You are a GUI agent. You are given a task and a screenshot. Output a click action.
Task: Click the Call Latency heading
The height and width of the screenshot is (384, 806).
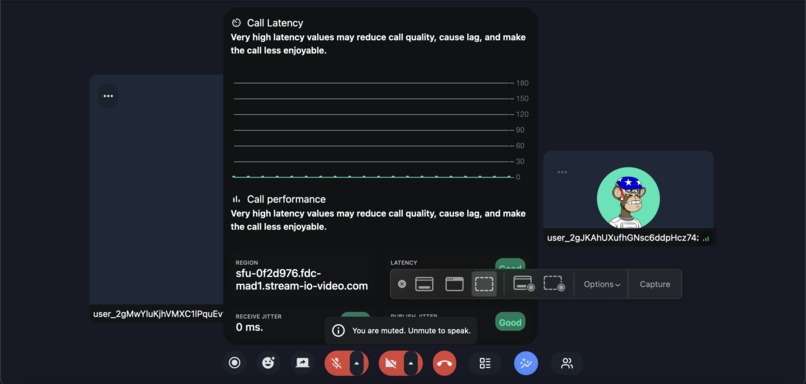275,23
